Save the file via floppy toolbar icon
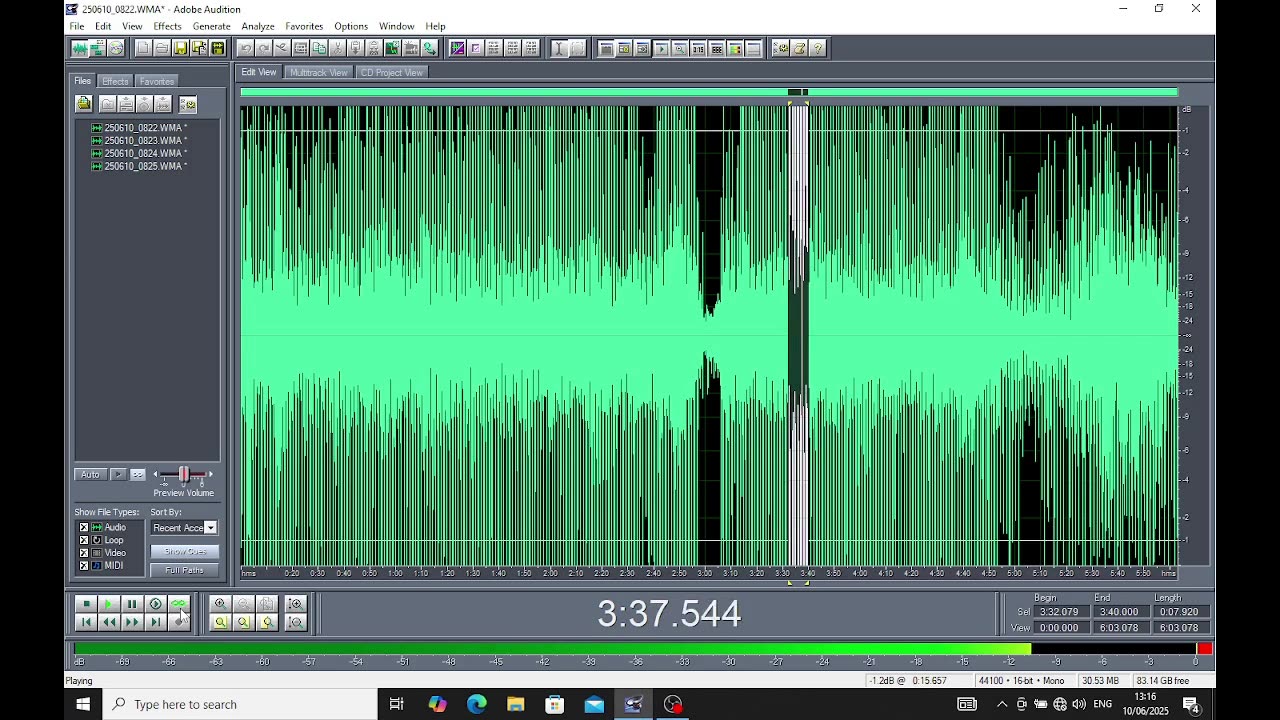The width and height of the screenshot is (1280, 720). tap(180, 48)
